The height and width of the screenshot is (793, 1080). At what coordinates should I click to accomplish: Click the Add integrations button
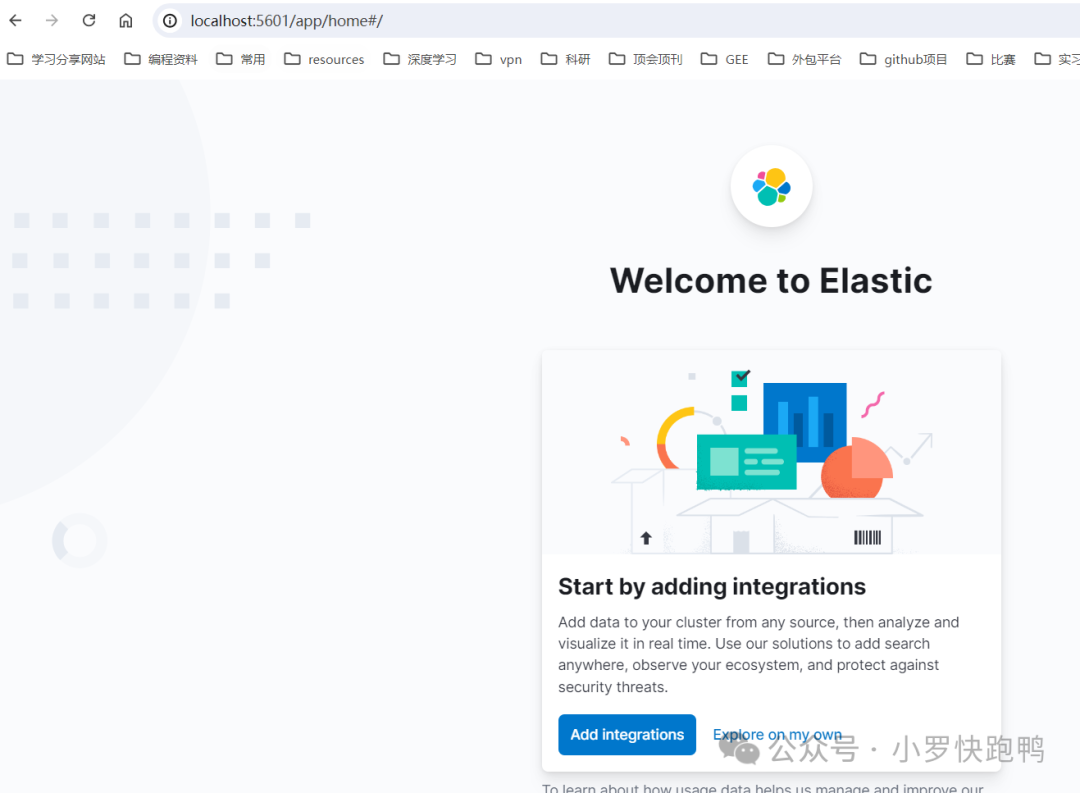tap(627, 734)
